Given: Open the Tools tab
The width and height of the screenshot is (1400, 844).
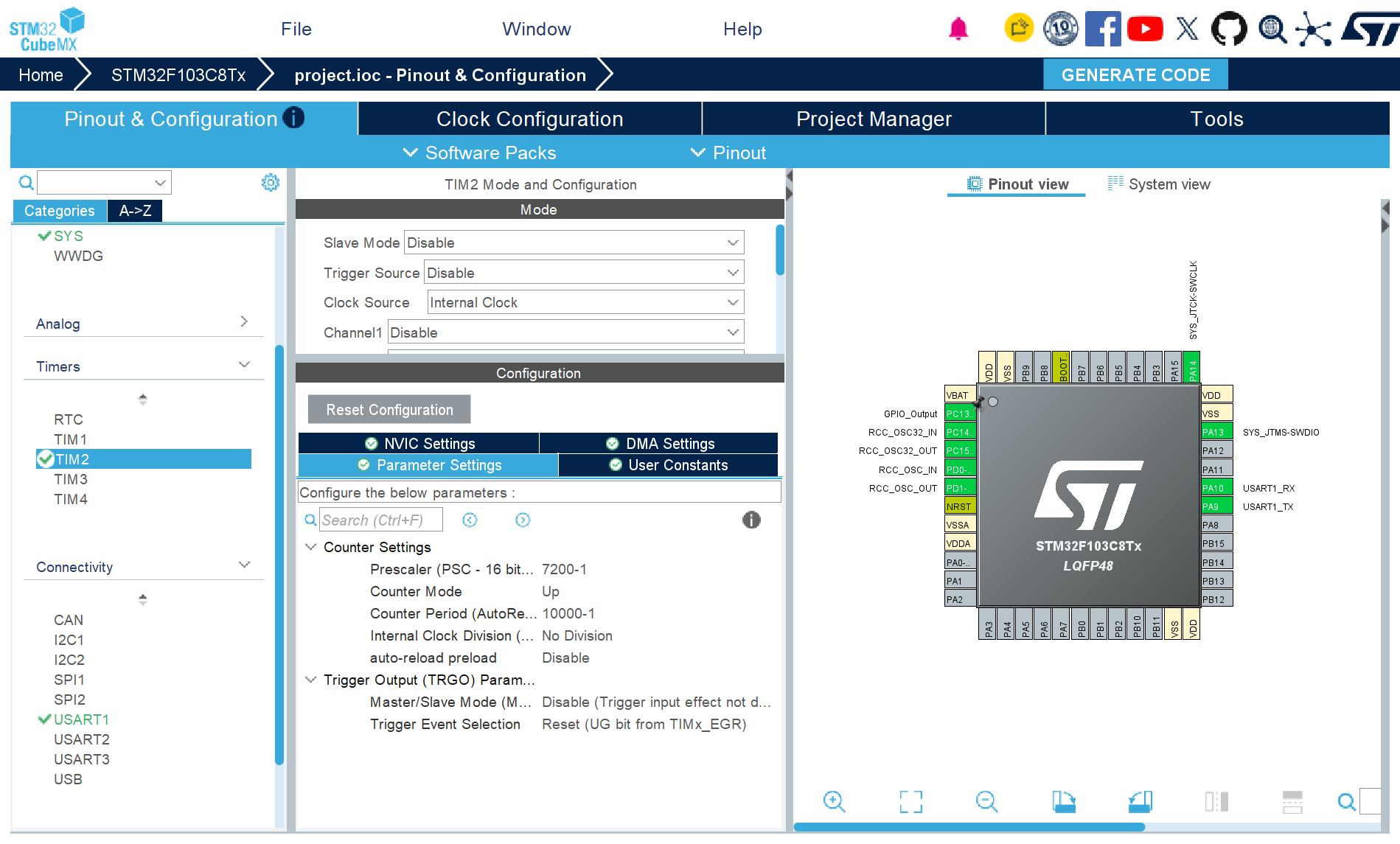Looking at the screenshot, I should point(1217,119).
